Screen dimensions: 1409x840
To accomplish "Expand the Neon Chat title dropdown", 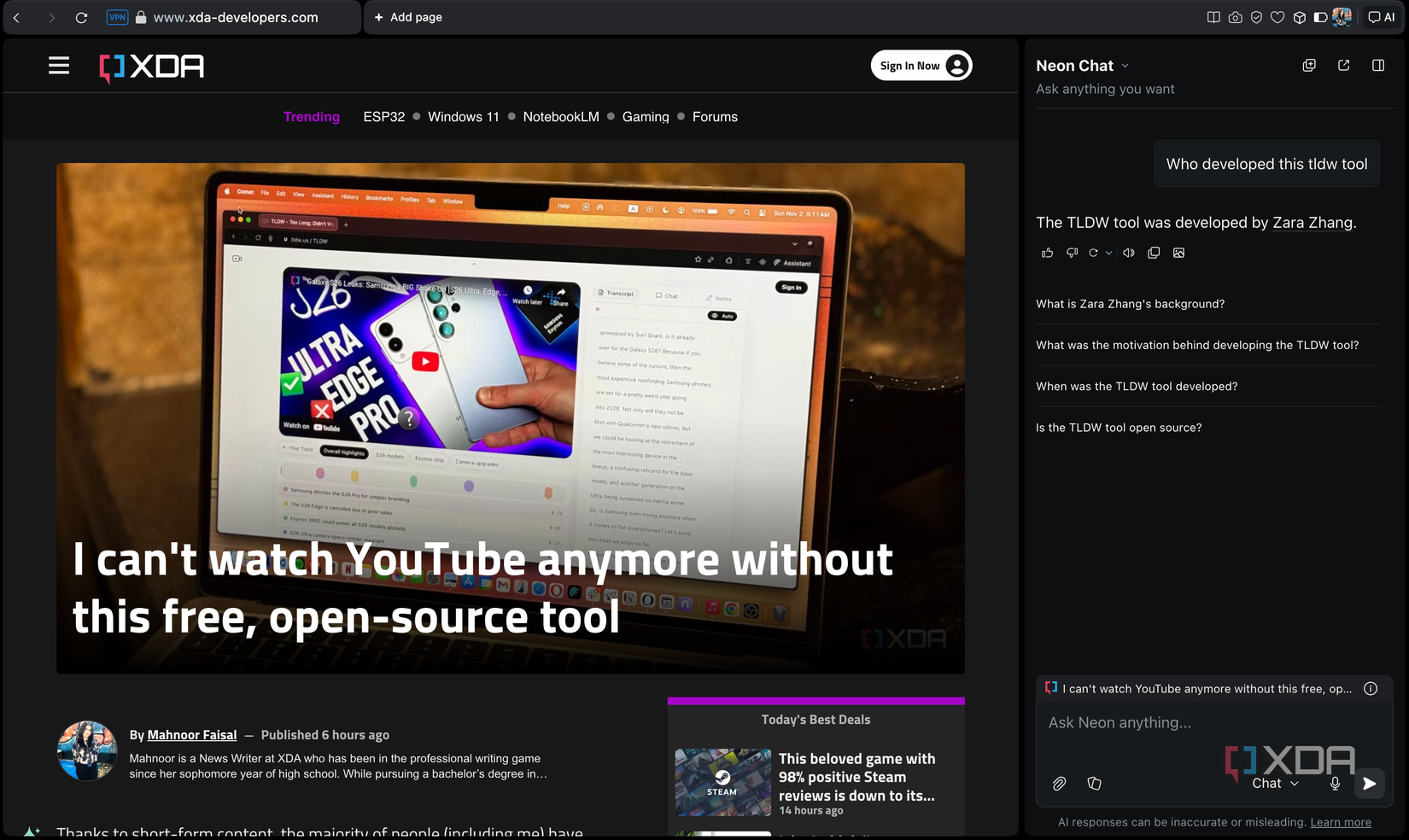I will point(1125,66).
